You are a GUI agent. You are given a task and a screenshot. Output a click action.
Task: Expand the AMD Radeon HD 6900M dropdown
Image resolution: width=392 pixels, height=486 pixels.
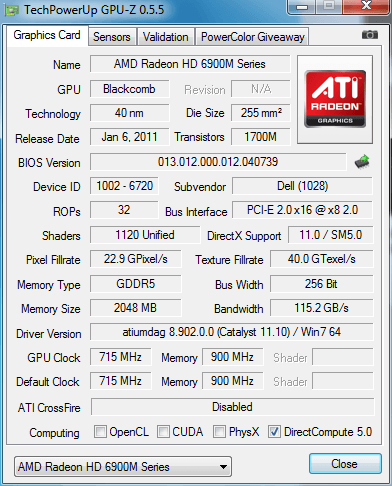123,467
